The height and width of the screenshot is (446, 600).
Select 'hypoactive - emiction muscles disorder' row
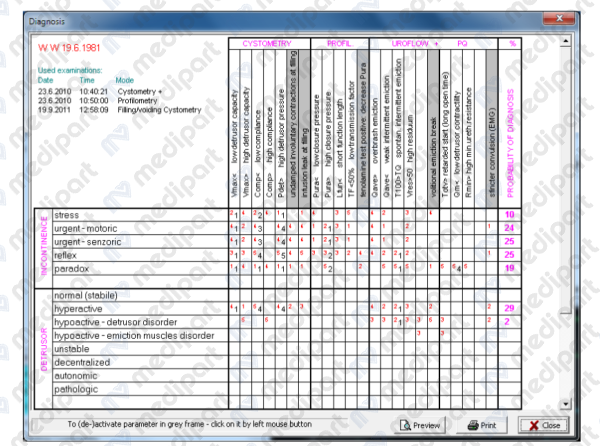pyautogui.click(x=140, y=335)
